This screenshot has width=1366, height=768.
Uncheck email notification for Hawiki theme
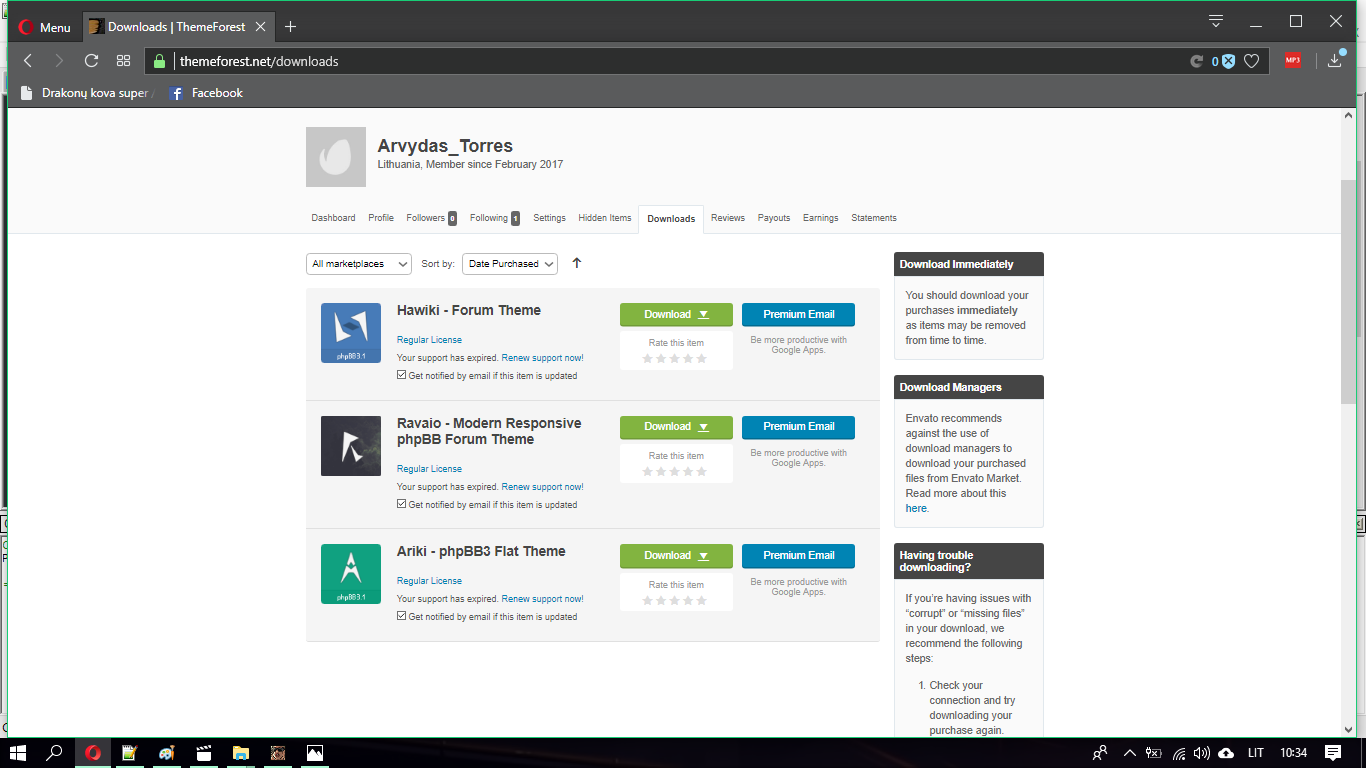tap(402, 376)
